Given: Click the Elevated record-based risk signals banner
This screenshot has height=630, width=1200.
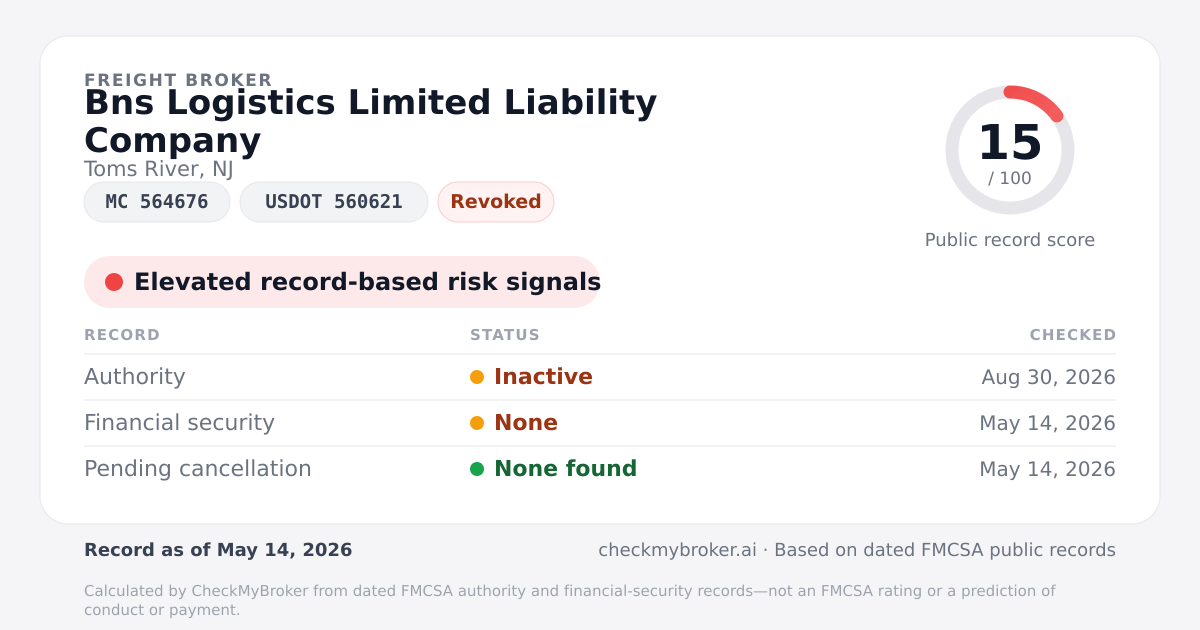Looking at the screenshot, I should coord(342,282).
